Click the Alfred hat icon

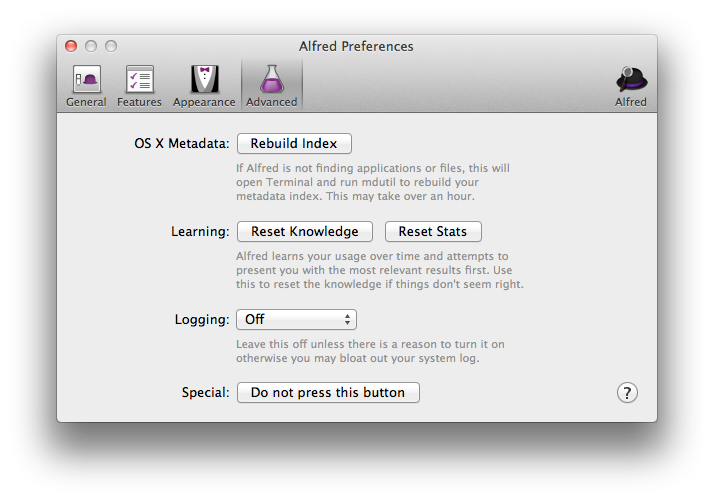631,86
